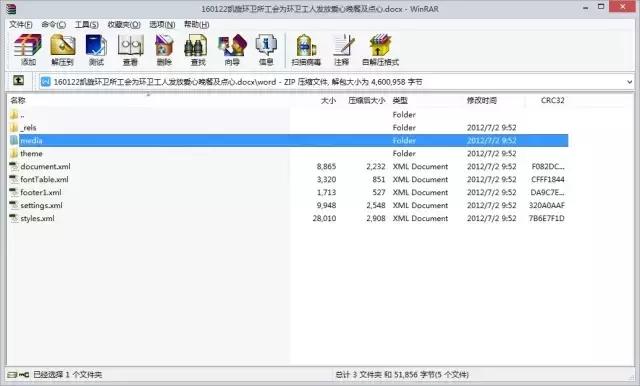Viewport: 640px width, 386px height.
Task: Maximize the WinRAR window
Action: 601,7
